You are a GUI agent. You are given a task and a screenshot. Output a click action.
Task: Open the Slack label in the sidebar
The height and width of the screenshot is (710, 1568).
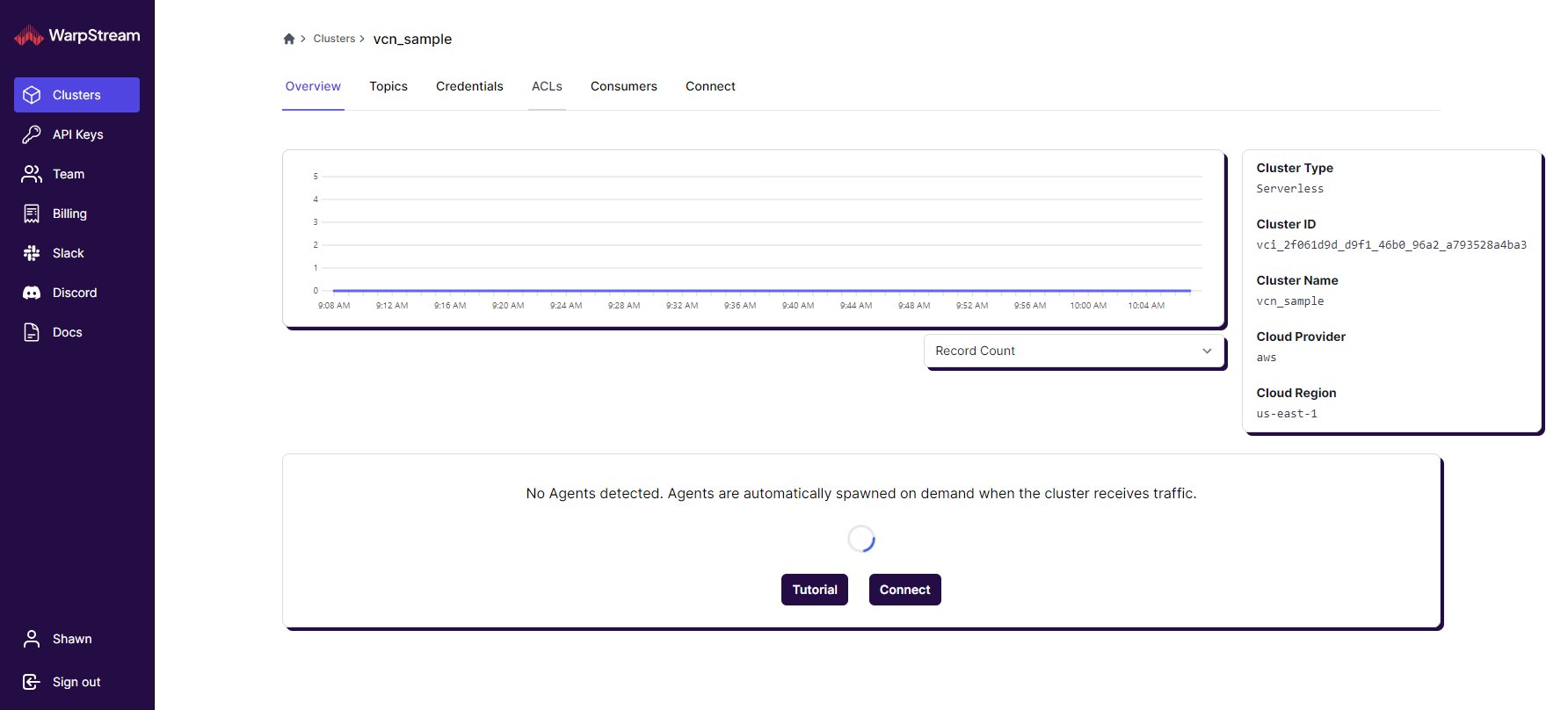pos(69,253)
